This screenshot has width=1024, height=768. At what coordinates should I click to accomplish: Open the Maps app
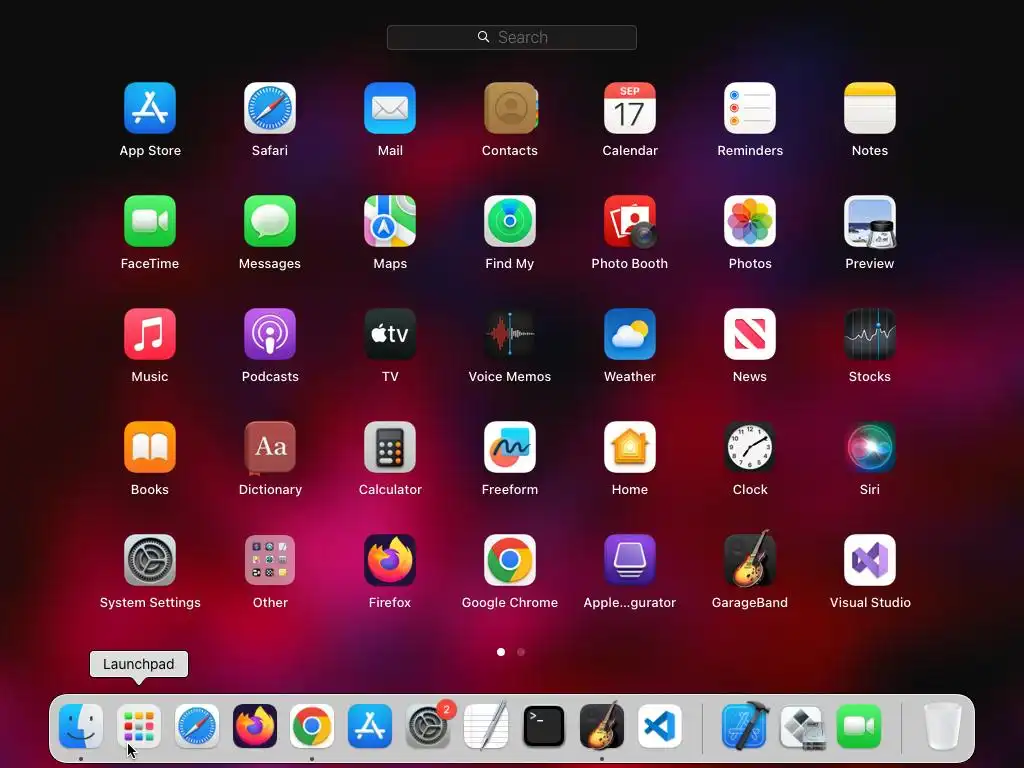pos(390,221)
